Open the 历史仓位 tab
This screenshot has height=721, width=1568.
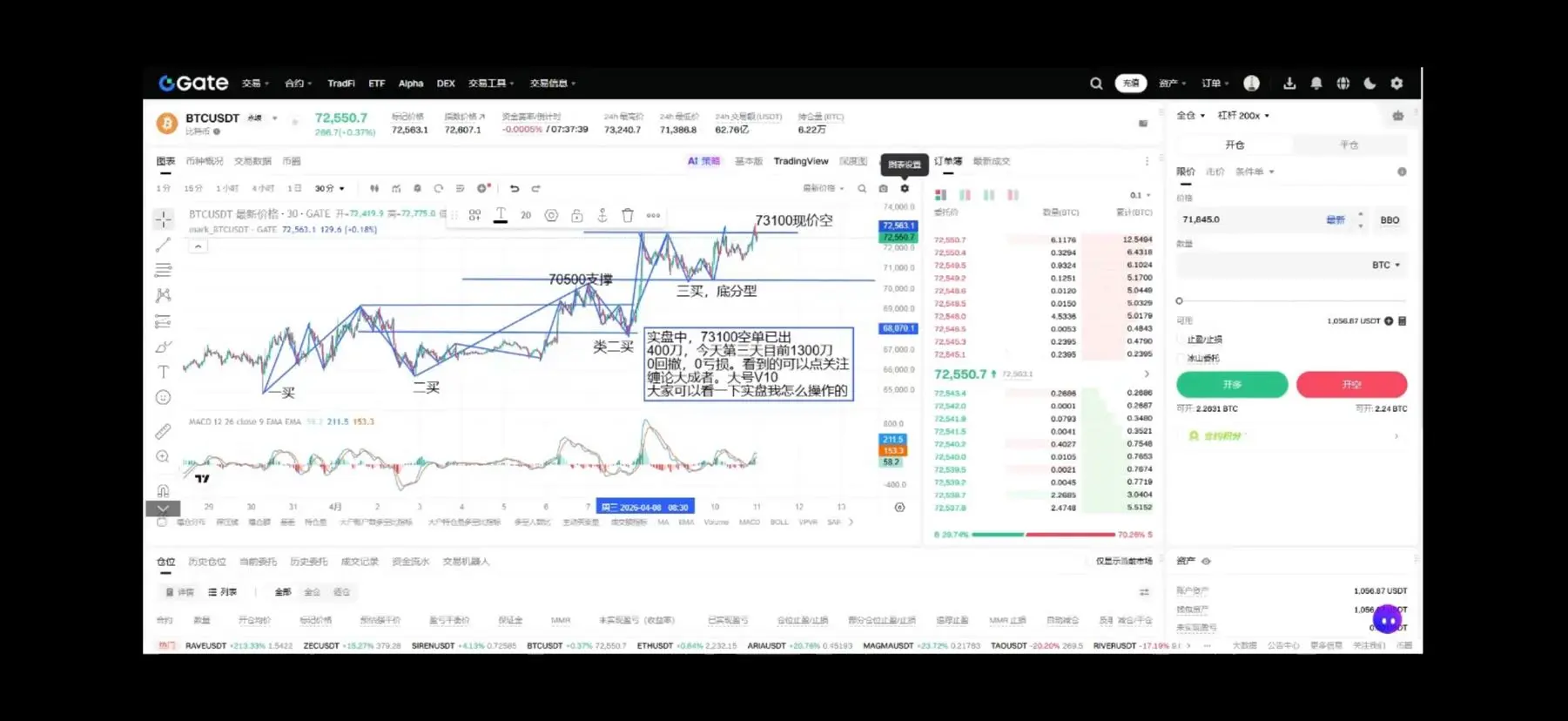207,562
